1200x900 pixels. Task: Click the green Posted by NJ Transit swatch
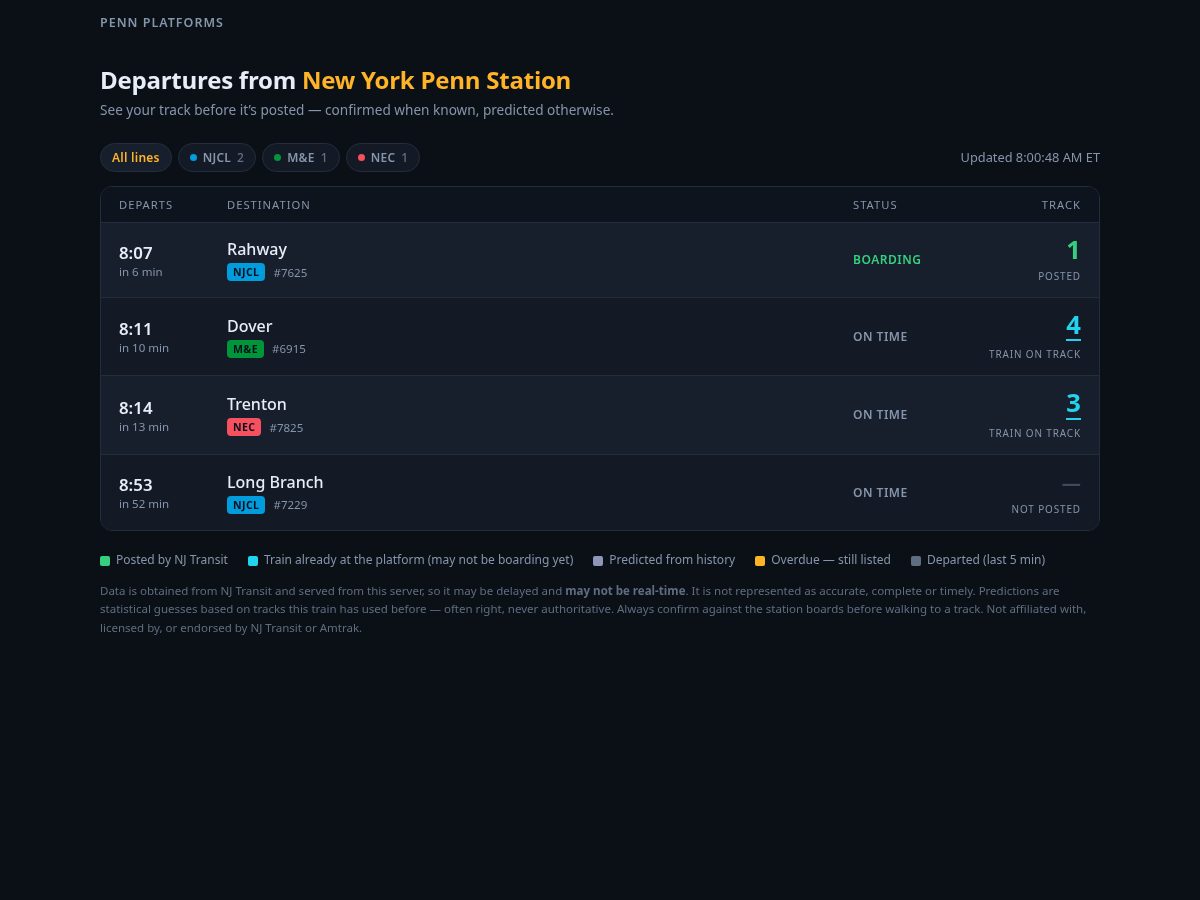coord(105,561)
